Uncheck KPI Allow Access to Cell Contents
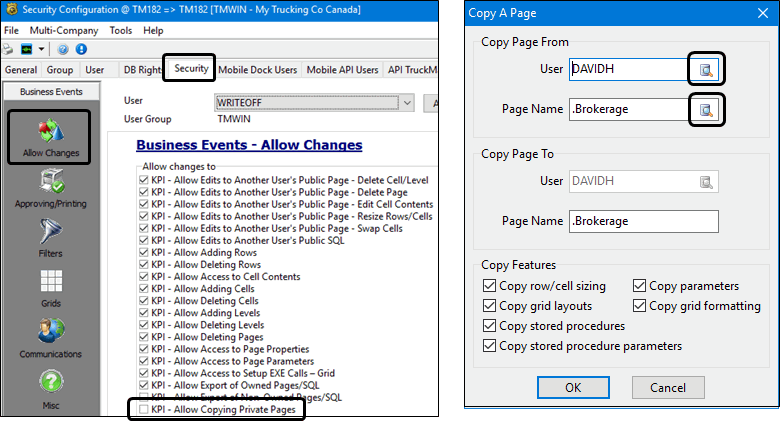The height and width of the screenshot is (421, 780). [144, 276]
